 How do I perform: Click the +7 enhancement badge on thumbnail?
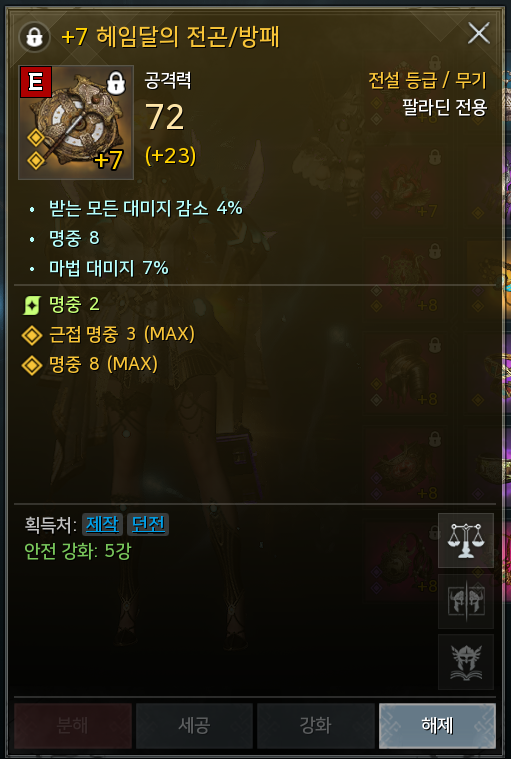pyautogui.click(x=109, y=159)
